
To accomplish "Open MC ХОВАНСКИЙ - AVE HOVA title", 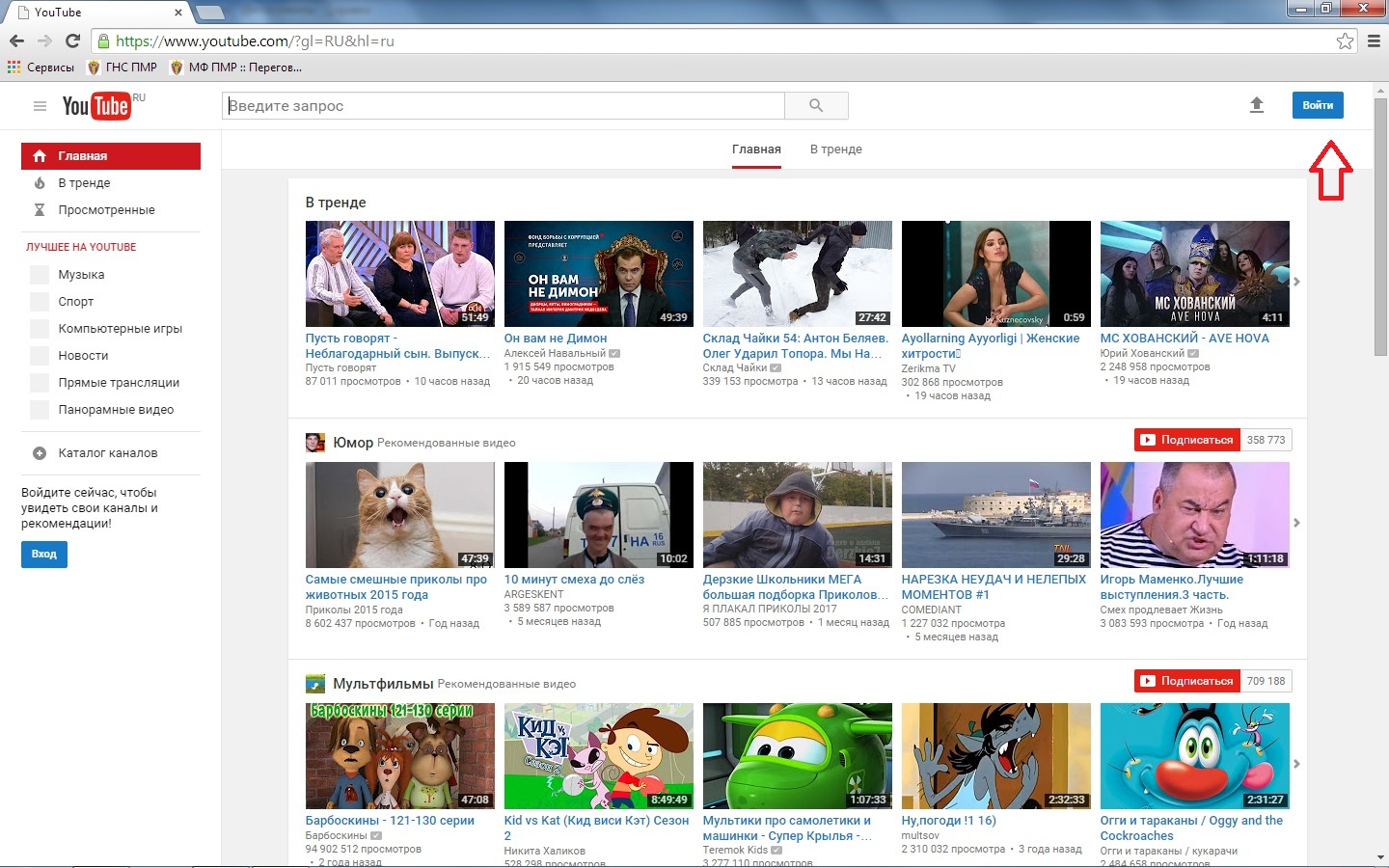I will tap(1185, 339).
